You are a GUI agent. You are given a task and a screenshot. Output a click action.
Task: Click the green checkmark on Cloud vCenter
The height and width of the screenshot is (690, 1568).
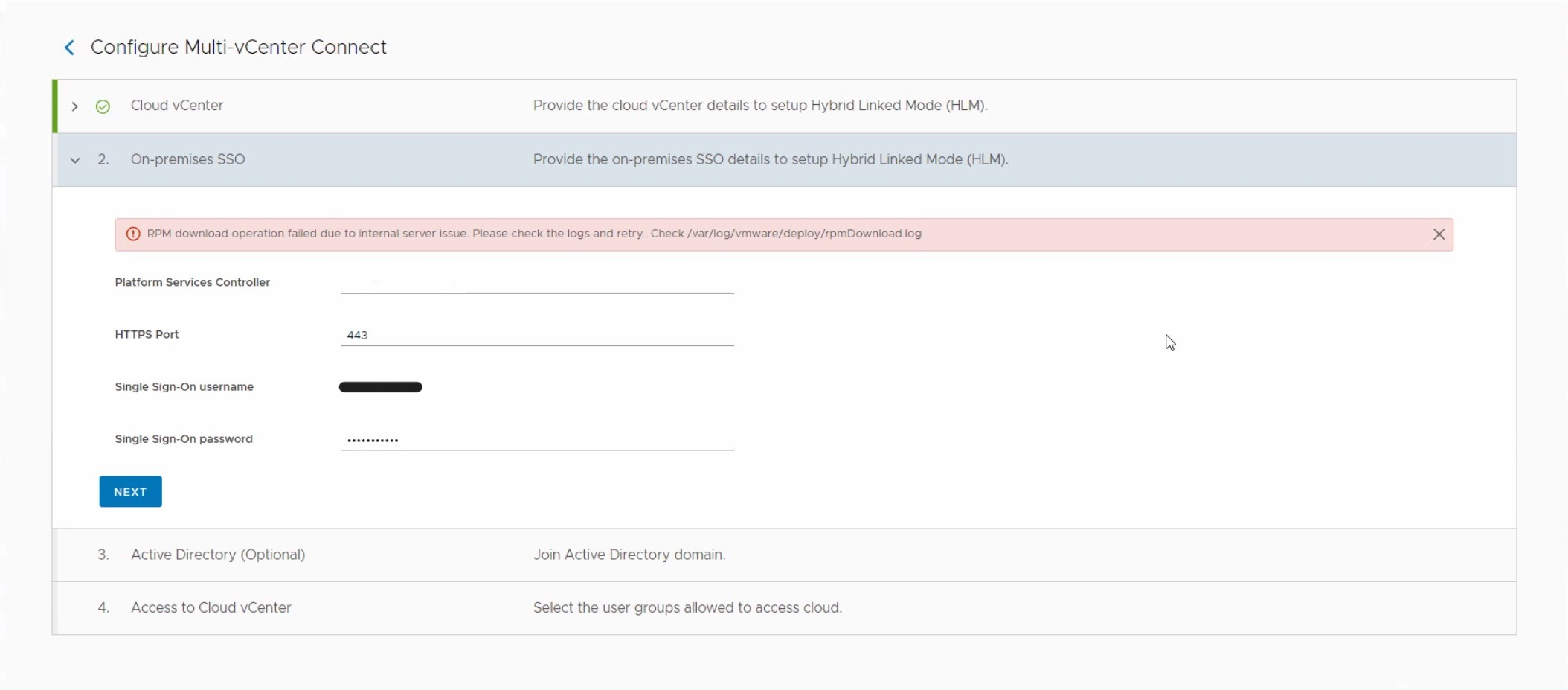(x=103, y=106)
